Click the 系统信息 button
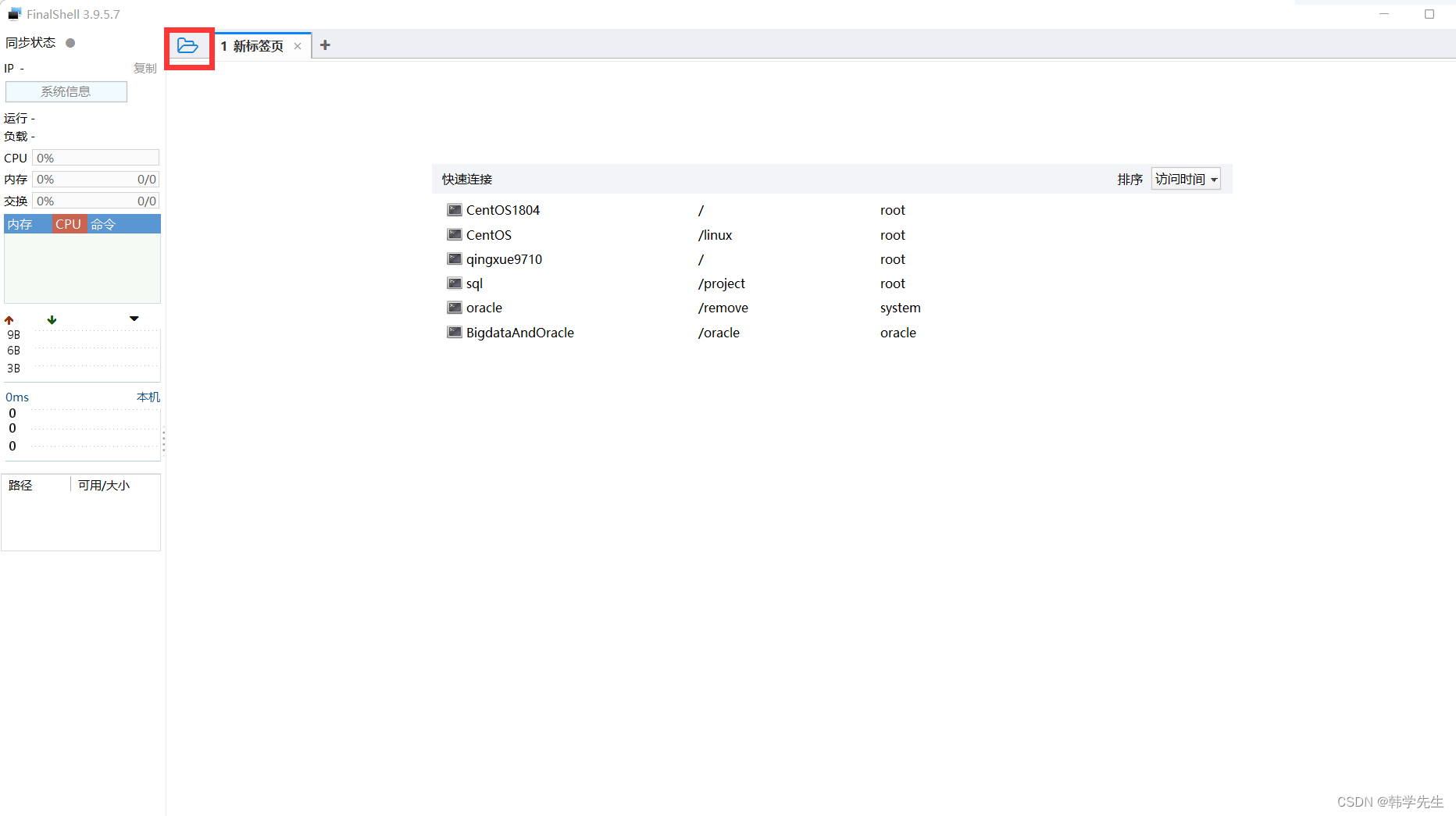The height and width of the screenshot is (816, 1456). [66, 91]
